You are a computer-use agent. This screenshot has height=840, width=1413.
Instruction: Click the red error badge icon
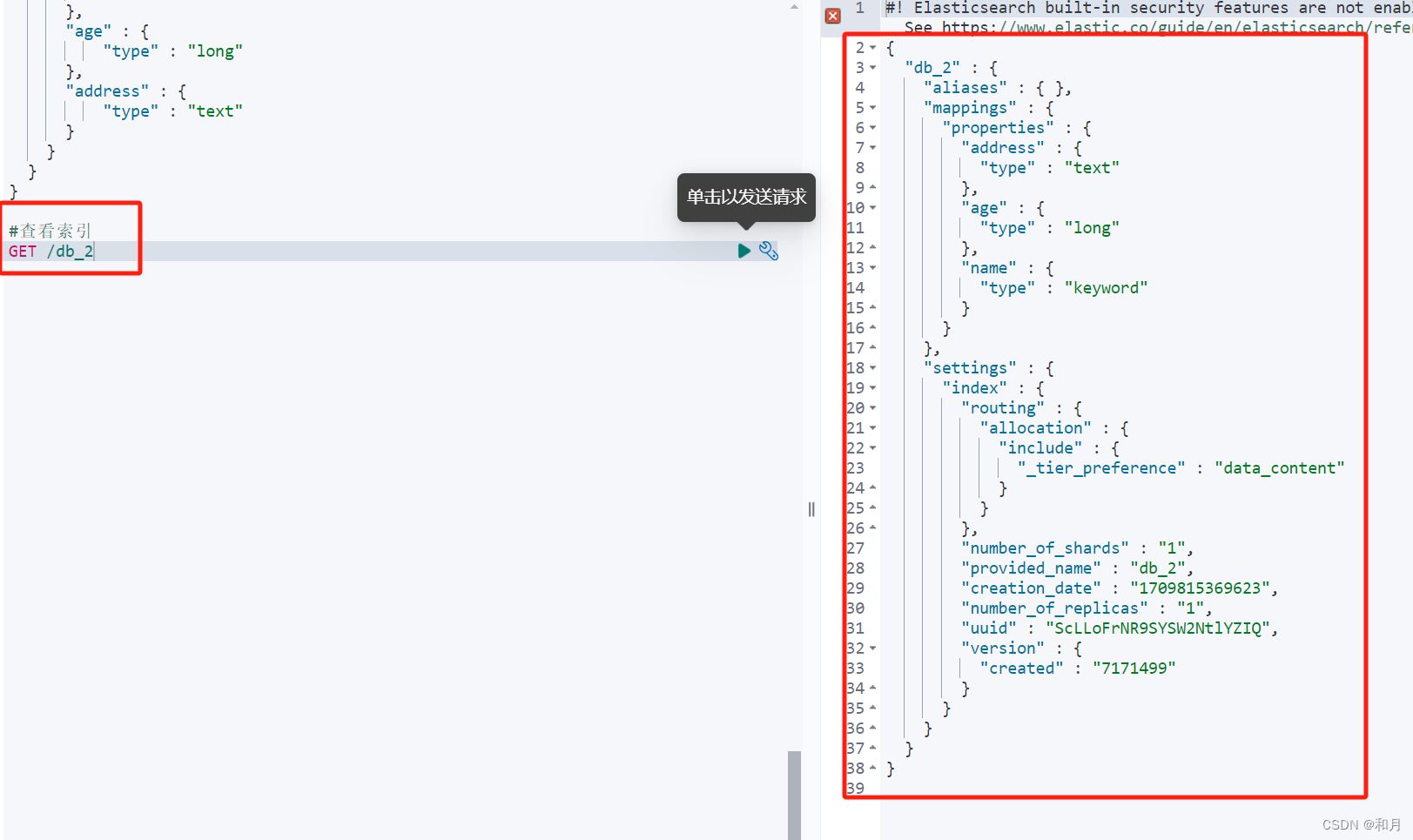pyautogui.click(x=832, y=15)
